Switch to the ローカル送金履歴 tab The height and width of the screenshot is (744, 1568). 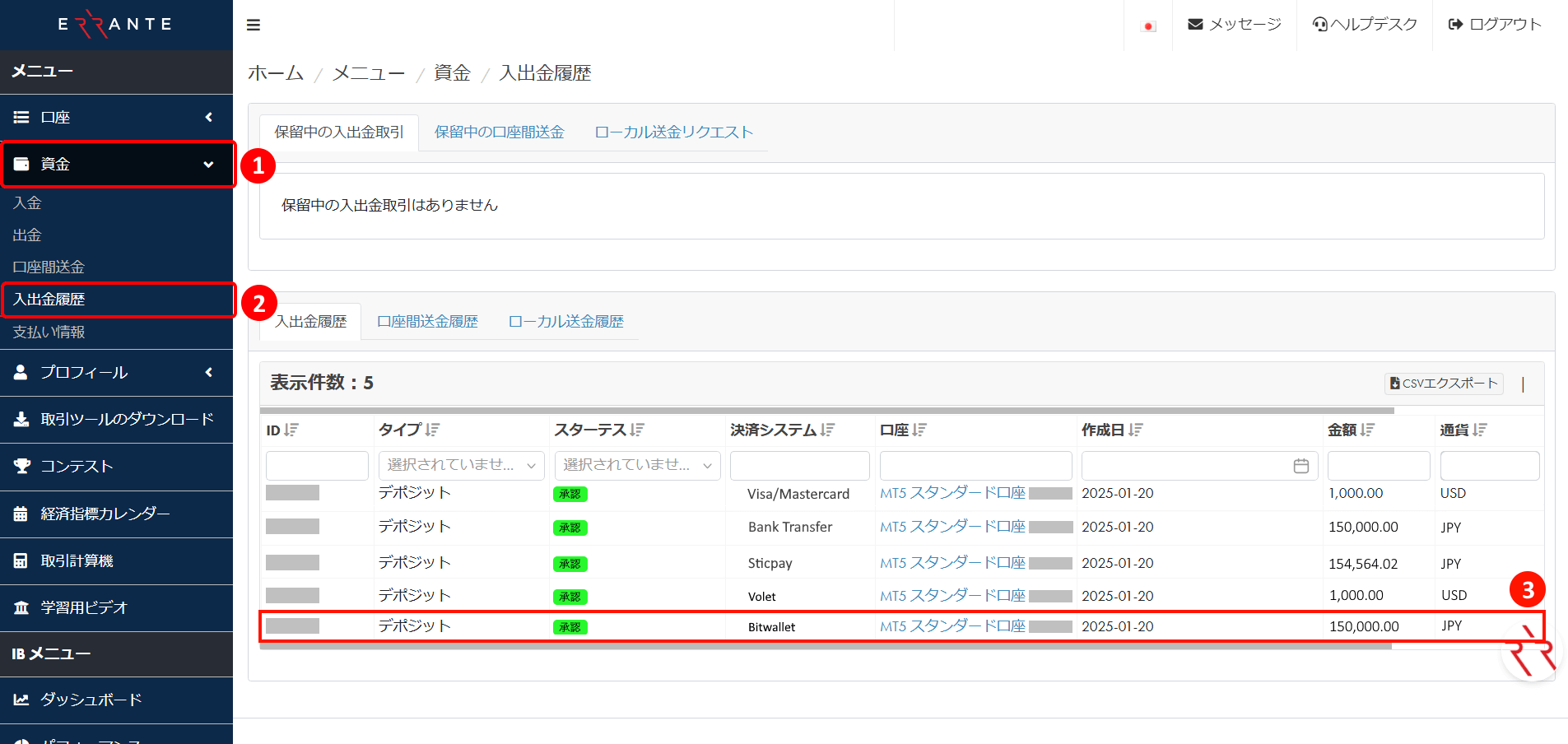click(x=565, y=321)
